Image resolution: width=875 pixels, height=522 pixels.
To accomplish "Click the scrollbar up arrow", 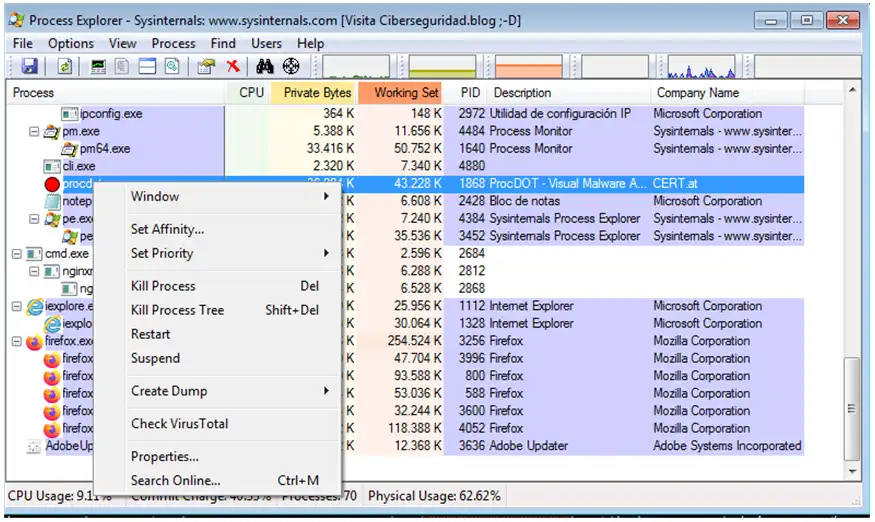I will [x=852, y=90].
